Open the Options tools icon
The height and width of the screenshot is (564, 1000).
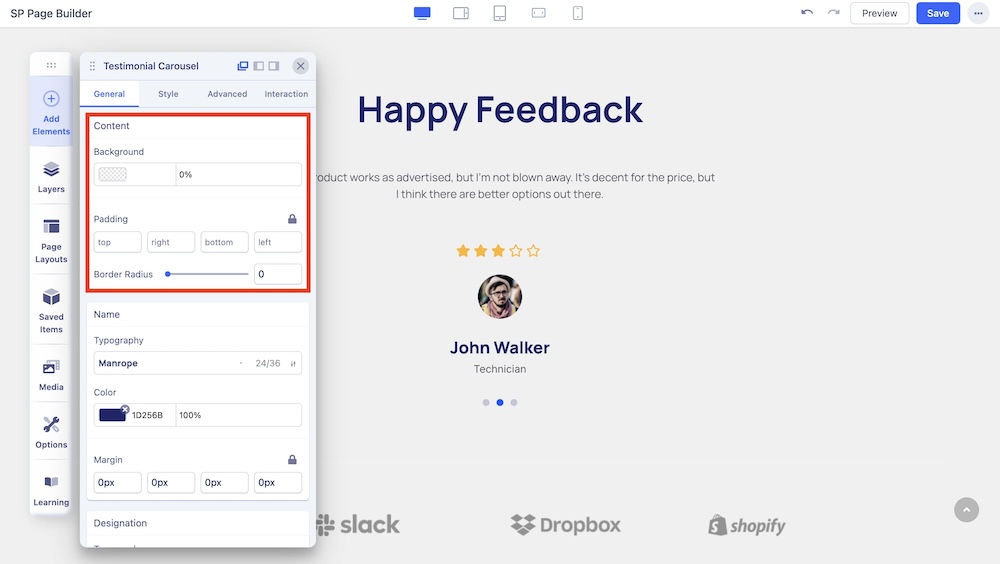coord(51,432)
